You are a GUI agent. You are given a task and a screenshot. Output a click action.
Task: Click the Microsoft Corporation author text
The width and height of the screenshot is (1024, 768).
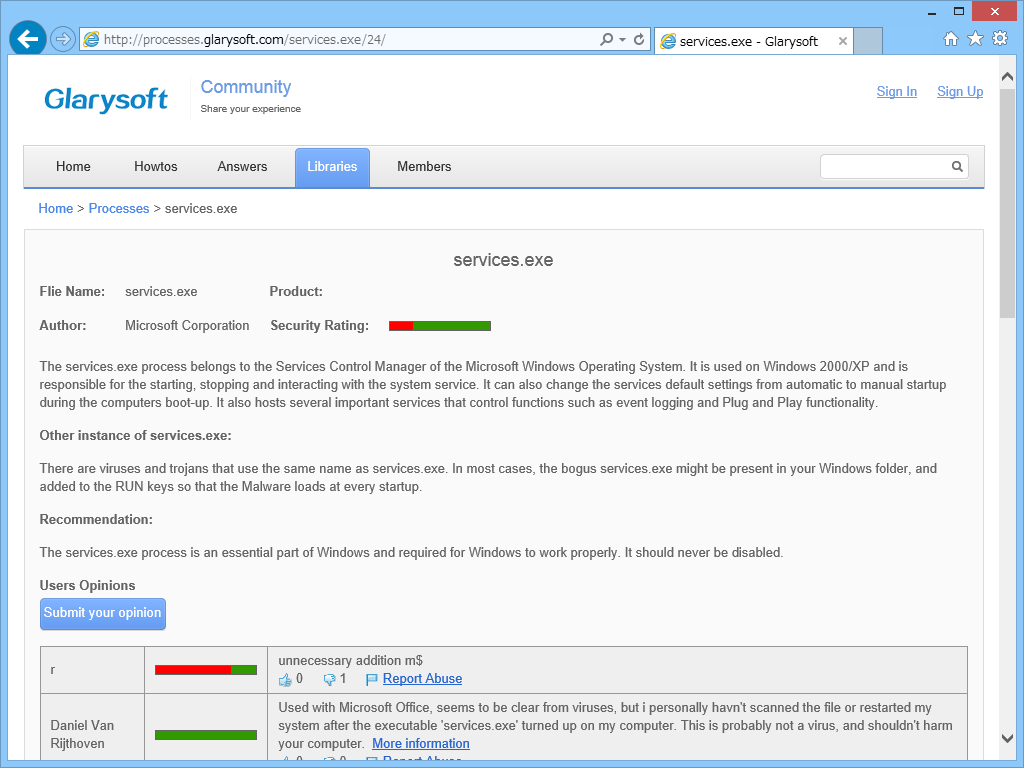(x=187, y=325)
